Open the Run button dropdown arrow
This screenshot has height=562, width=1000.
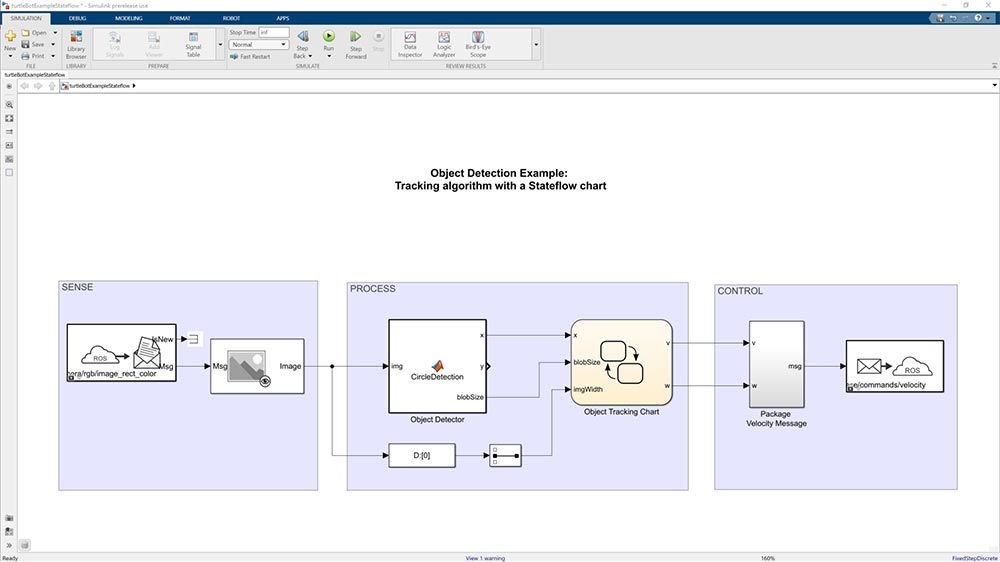point(329,56)
